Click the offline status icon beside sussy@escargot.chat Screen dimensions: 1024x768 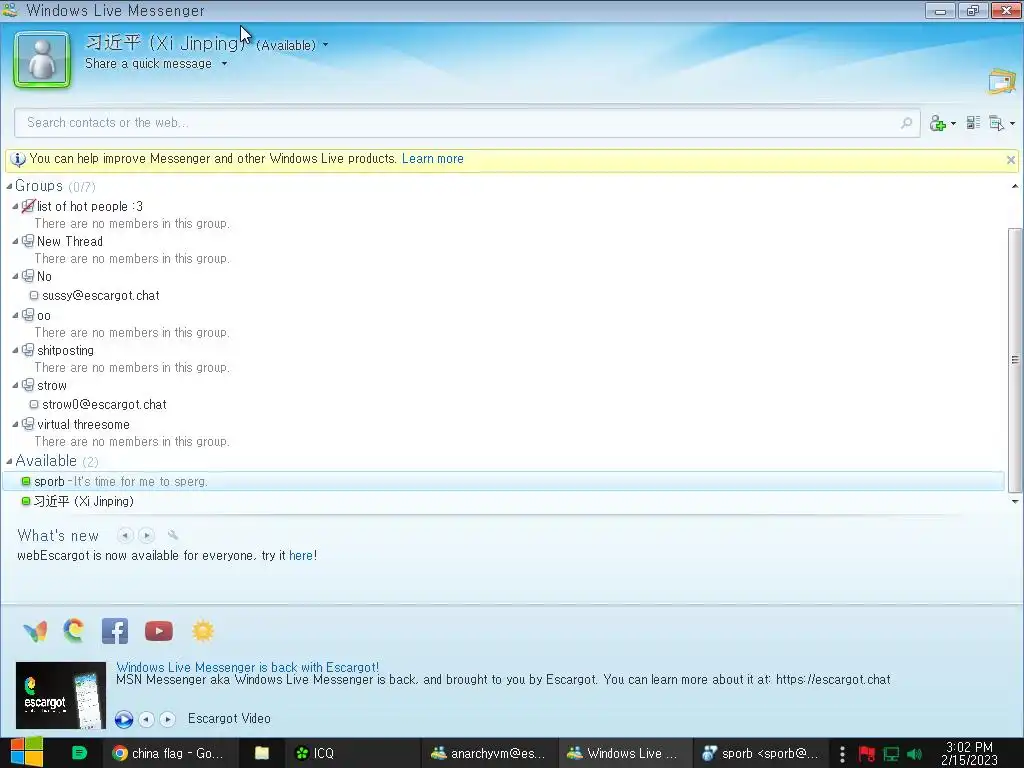(x=34, y=295)
